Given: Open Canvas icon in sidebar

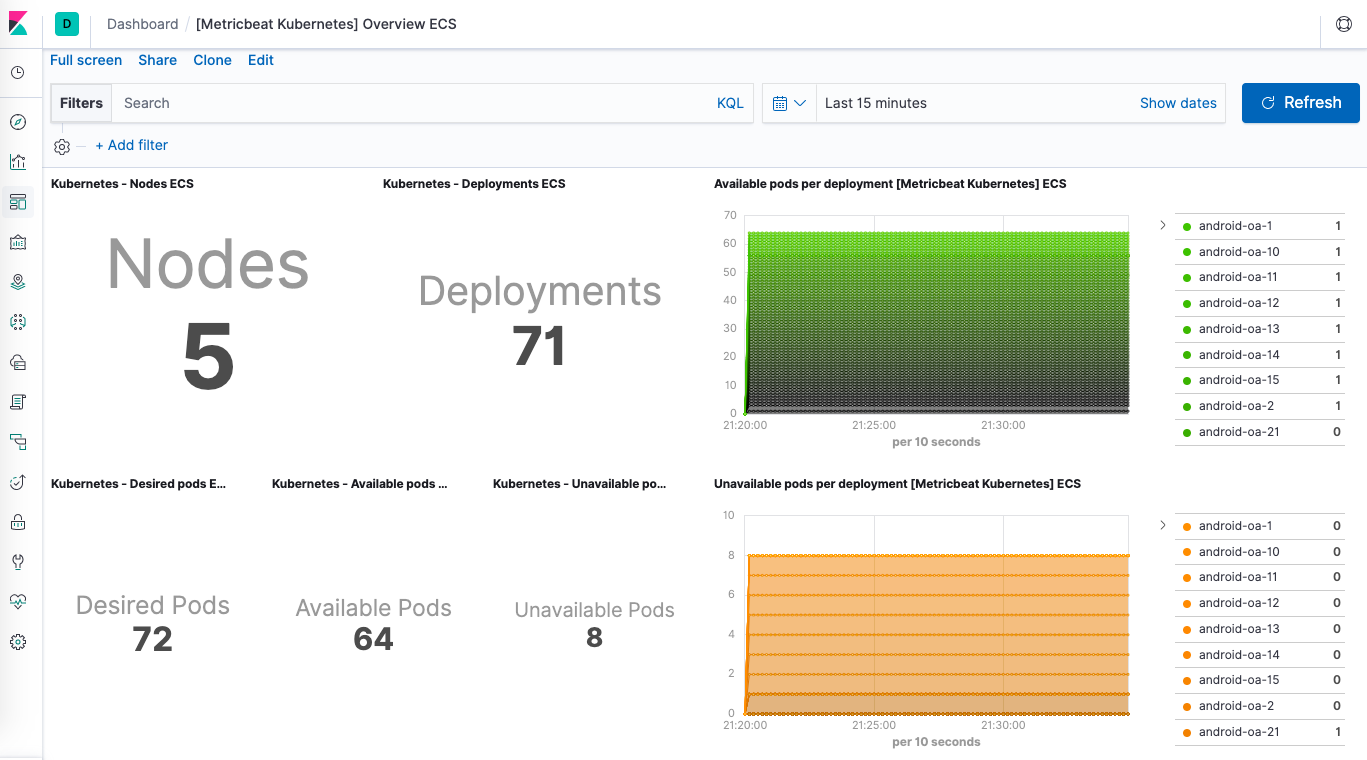Looking at the screenshot, I should click(x=18, y=242).
